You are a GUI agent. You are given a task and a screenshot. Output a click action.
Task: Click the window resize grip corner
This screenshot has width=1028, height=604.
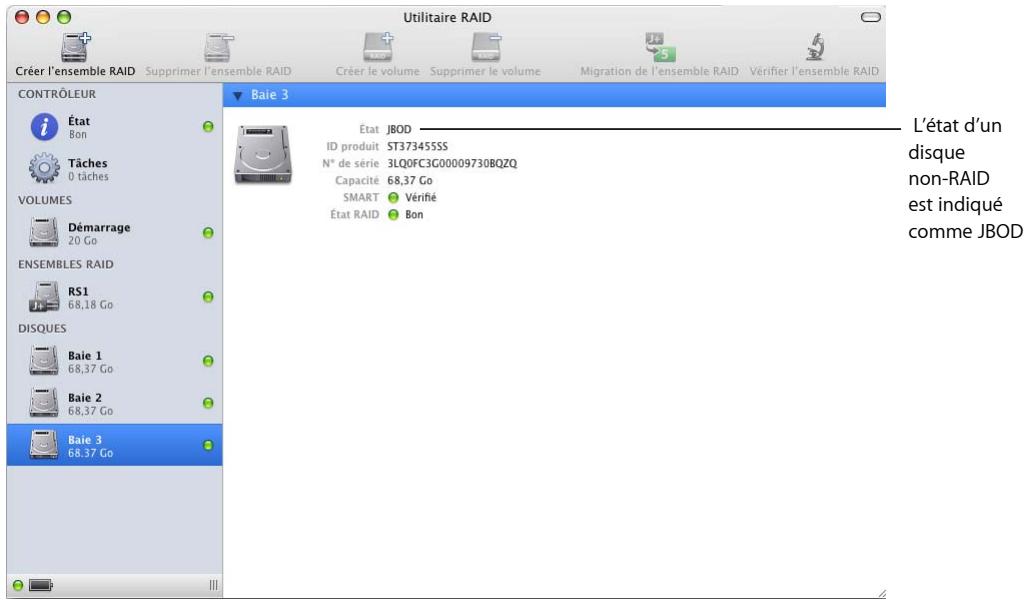[x=880, y=593]
